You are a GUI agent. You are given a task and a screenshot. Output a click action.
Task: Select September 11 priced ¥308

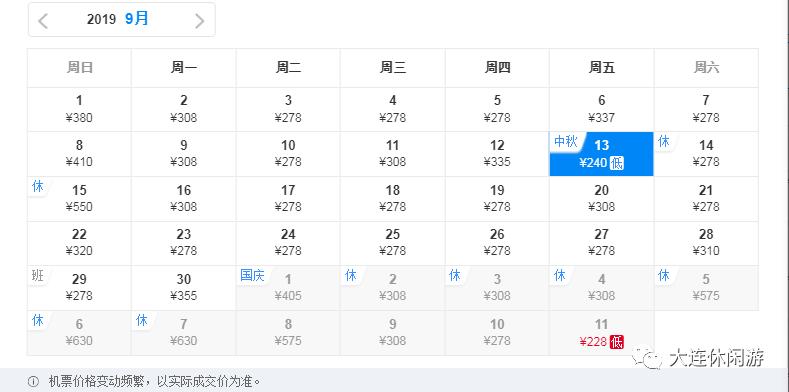[x=392, y=154]
